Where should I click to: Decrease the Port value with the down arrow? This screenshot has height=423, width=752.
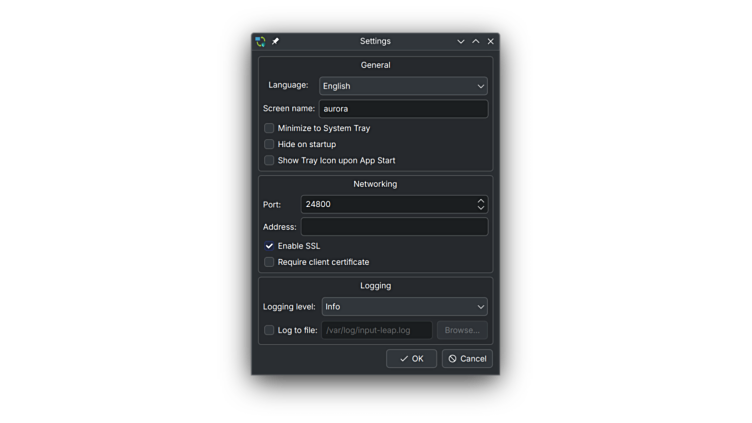(x=481, y=208)
